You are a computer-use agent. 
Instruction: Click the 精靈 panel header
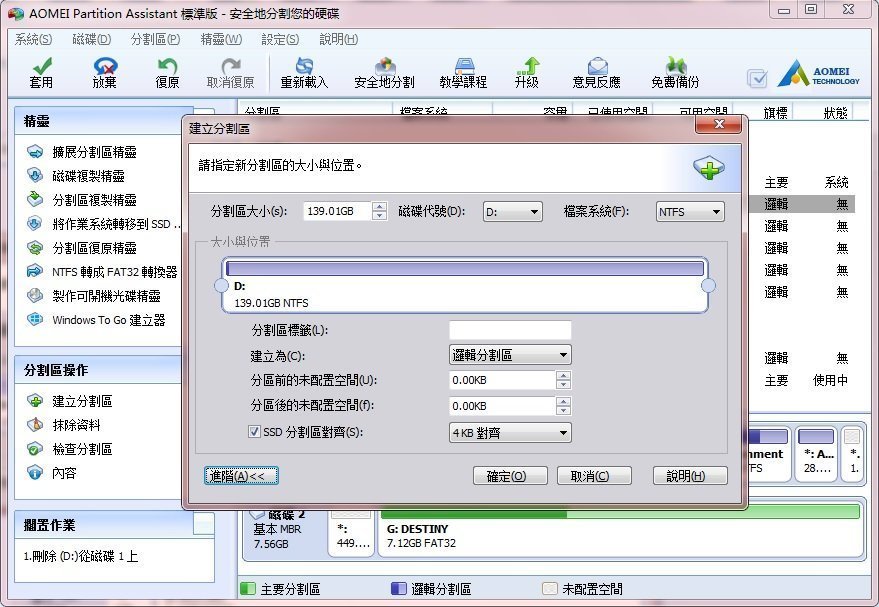[104, 121]
